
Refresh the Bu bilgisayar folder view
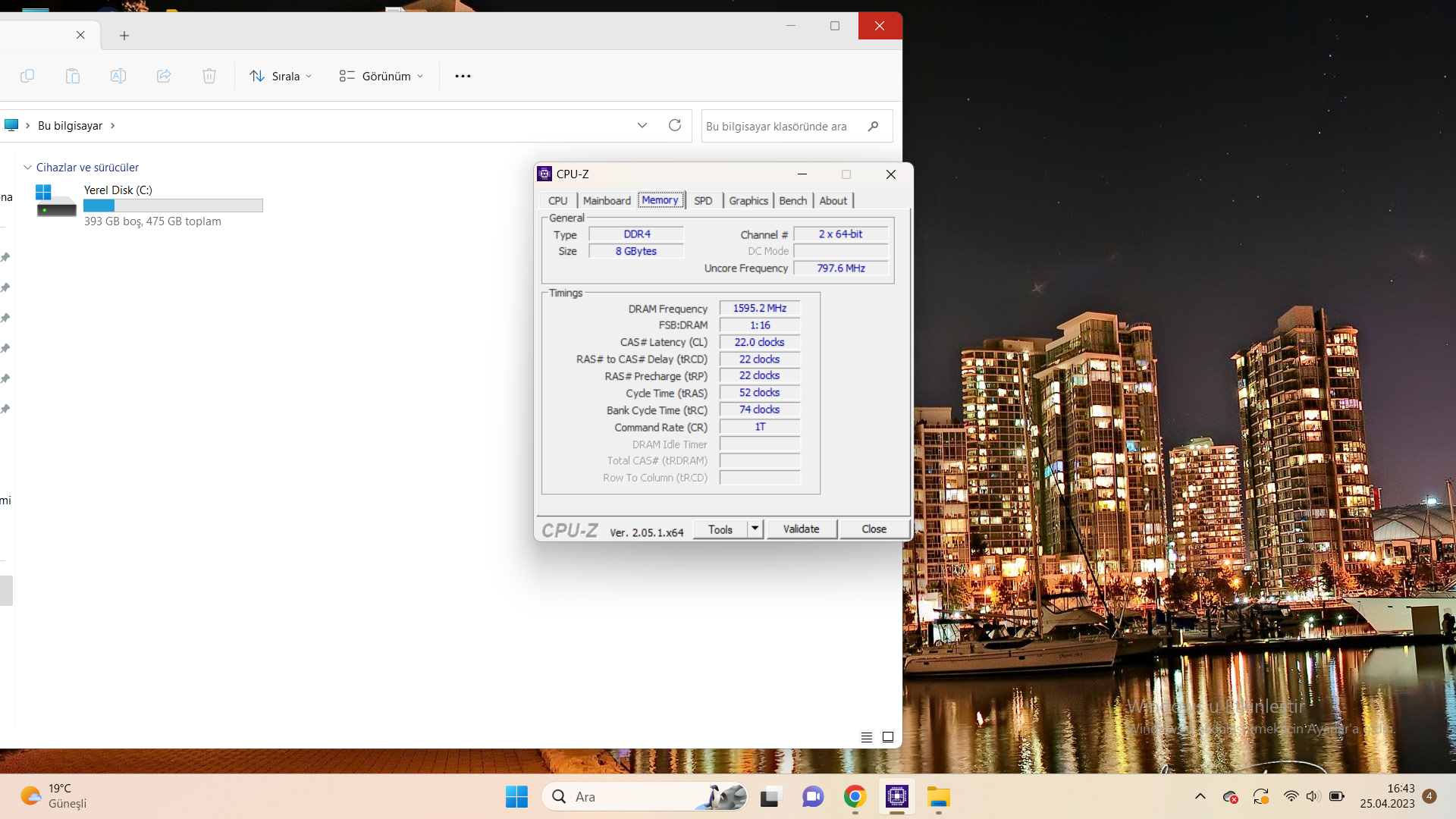coord(674,126)
